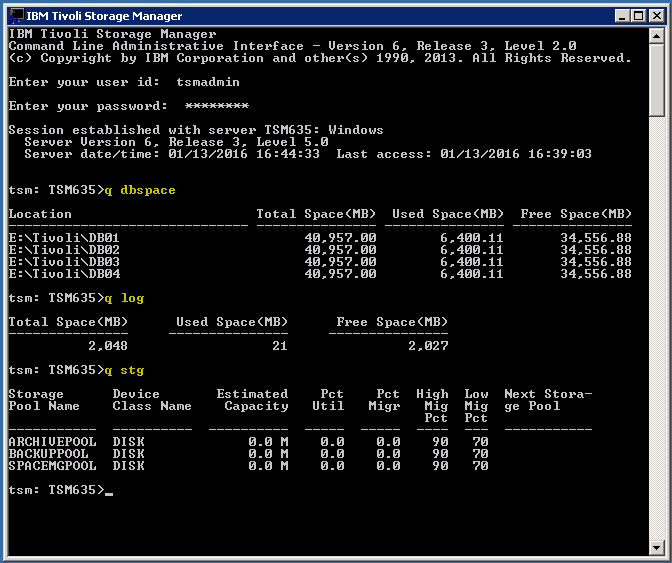Click DB04 free space 34,556.88

click(596, 273)
